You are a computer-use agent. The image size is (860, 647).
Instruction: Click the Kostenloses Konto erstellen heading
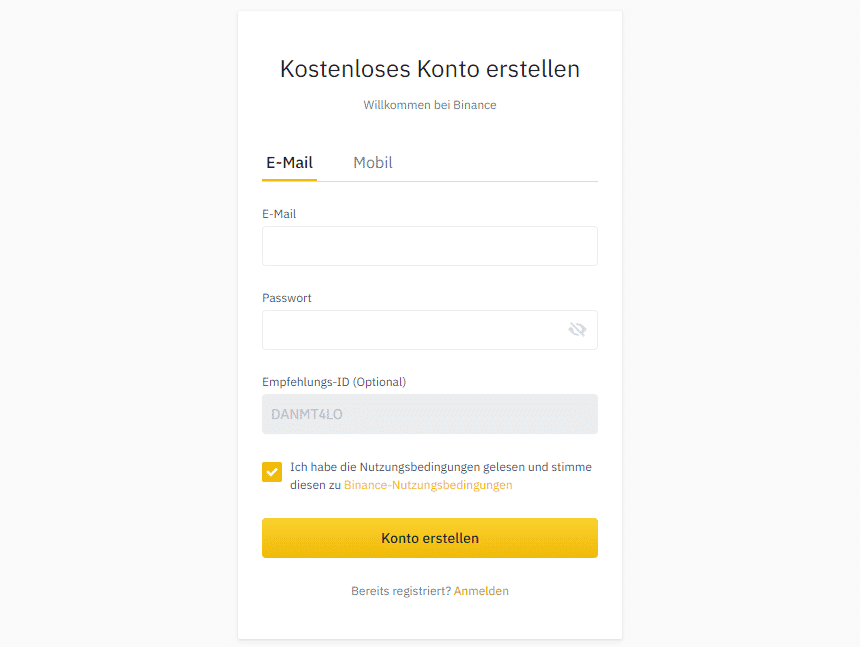pos(429,69)
